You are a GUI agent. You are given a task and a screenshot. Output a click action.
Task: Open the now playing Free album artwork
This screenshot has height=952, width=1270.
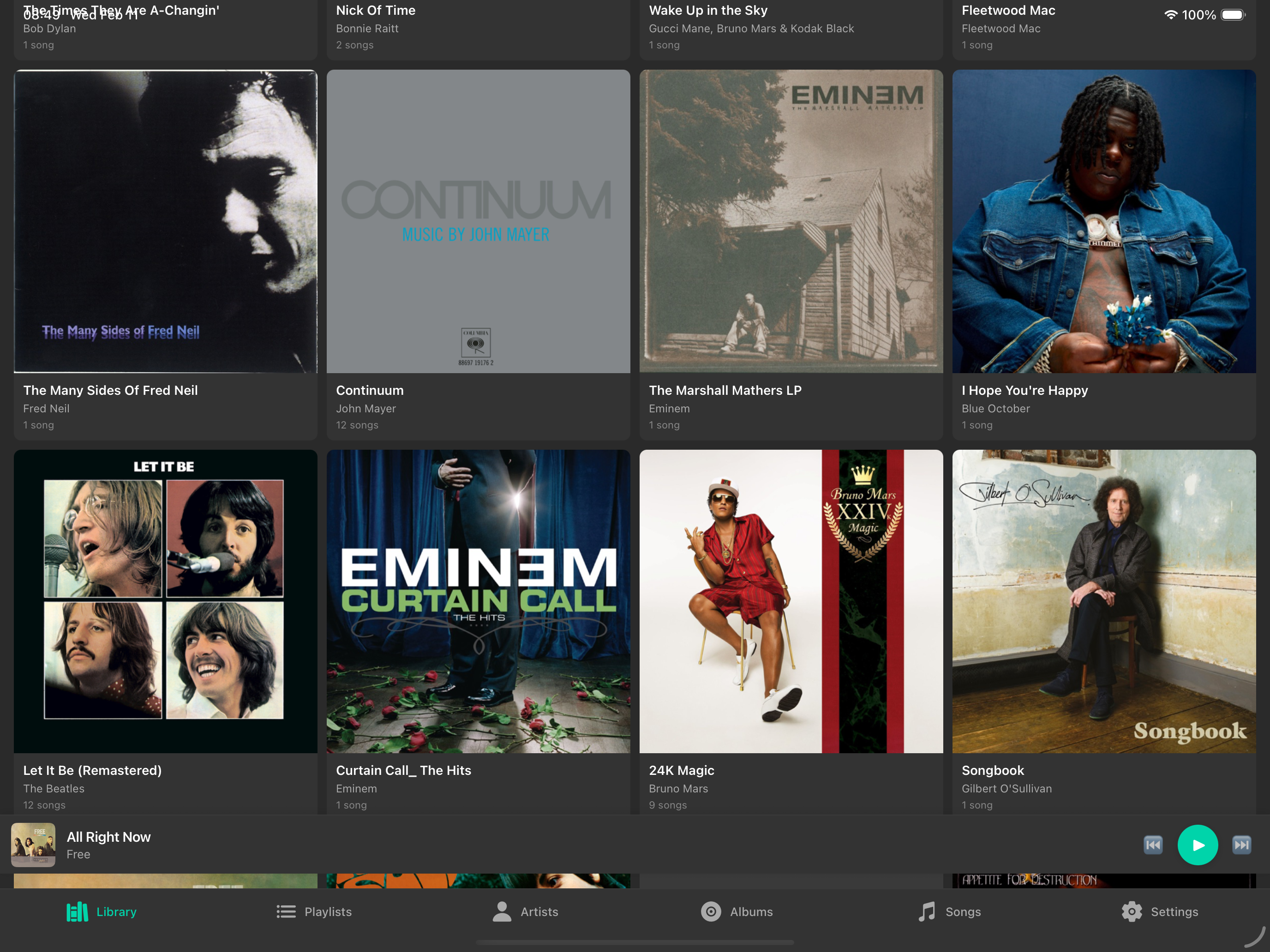(33, 845)
